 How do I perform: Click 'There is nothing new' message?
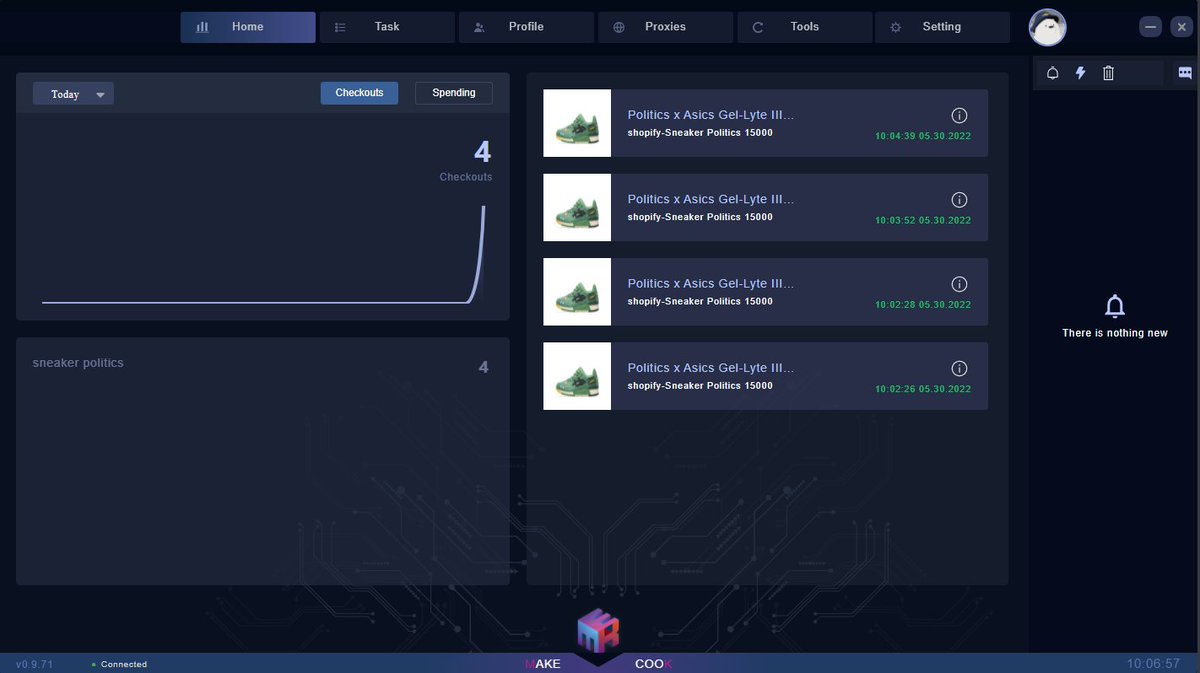coord(1115,333)
